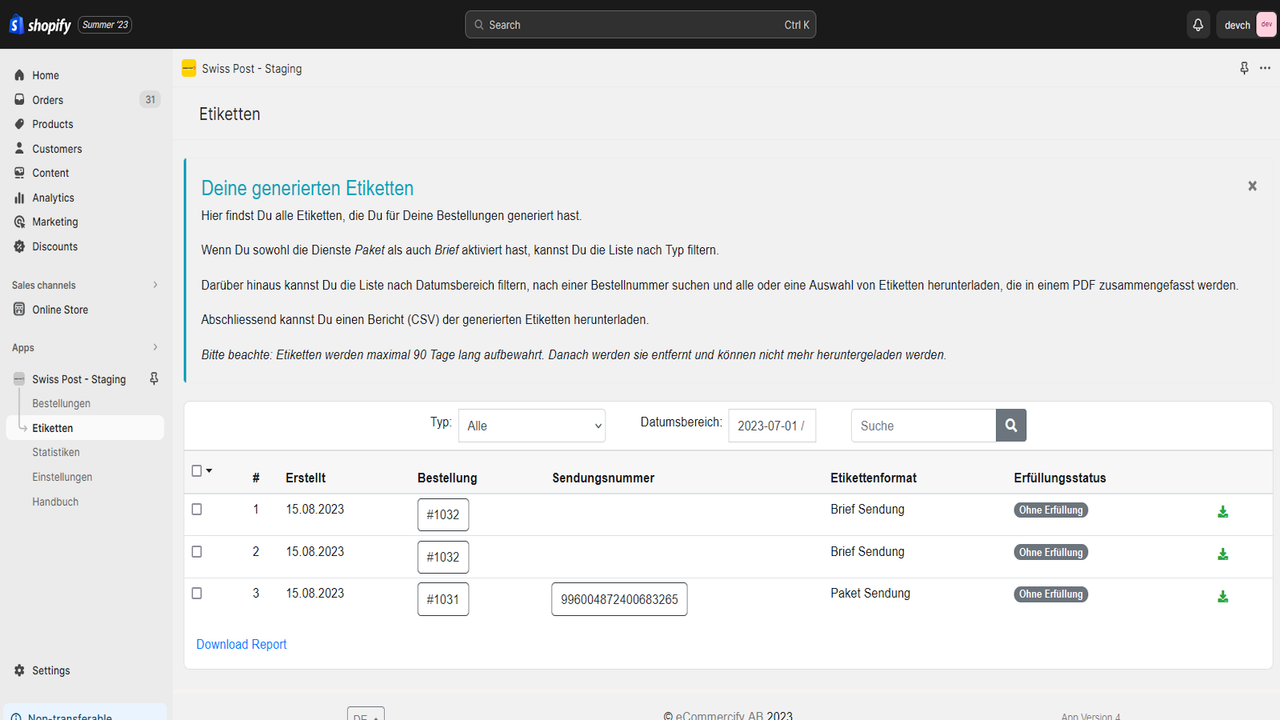Click Brief Sendung cell in row 2
This screenshot has width=1280, height=720.
[867, 551]
